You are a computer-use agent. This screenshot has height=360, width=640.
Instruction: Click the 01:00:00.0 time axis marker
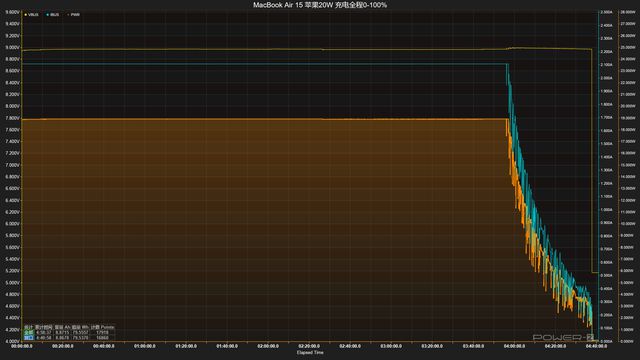(145, 346)
